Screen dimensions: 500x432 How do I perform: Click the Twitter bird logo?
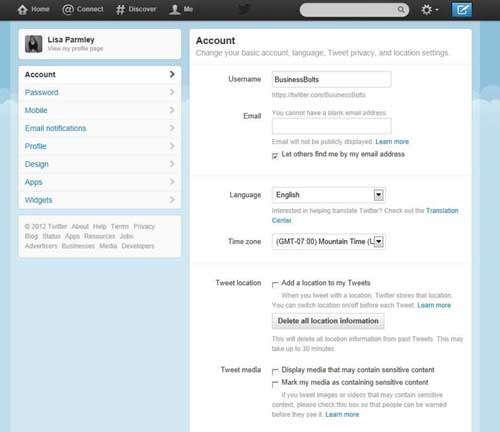[x=244, y=9]
